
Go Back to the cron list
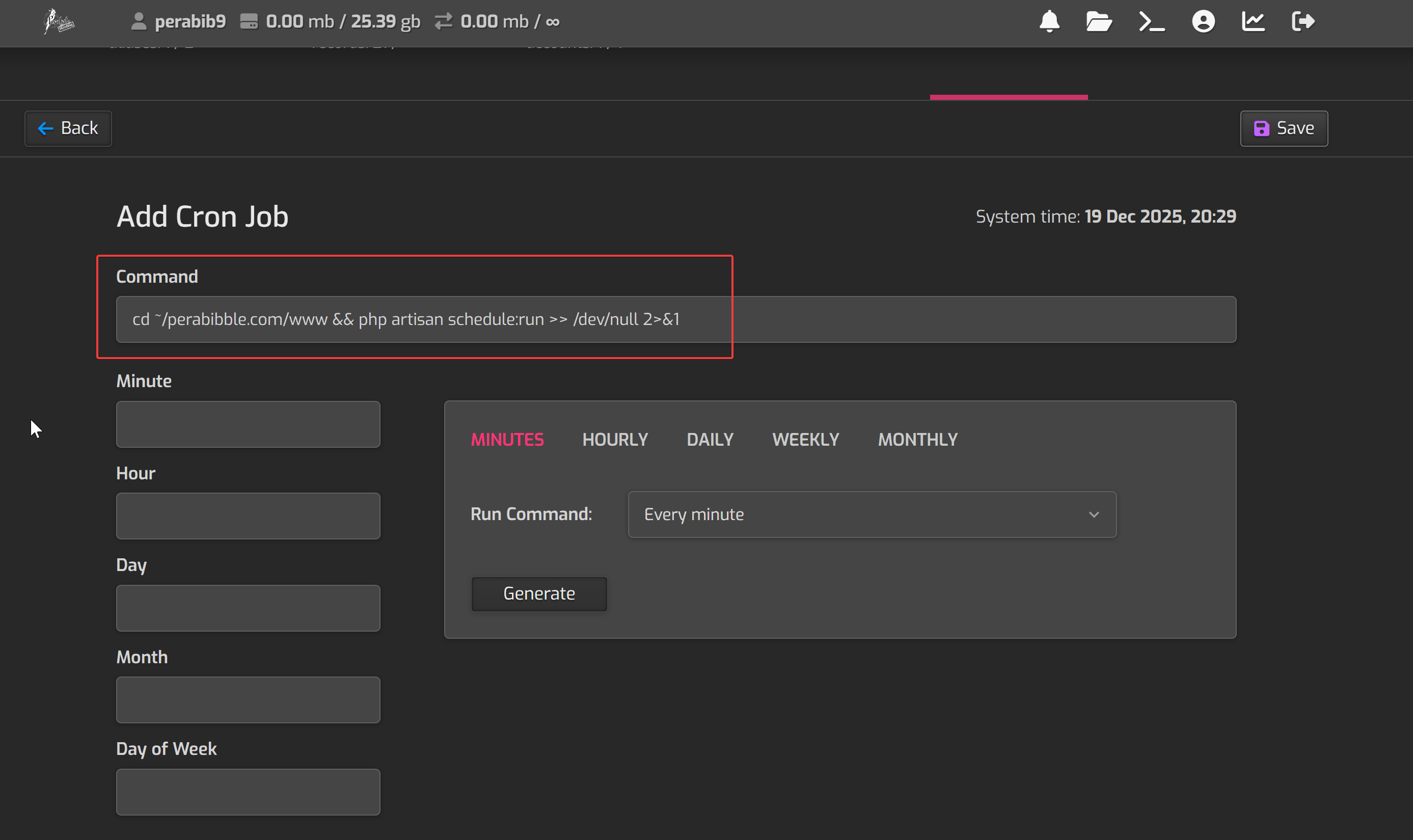tap(68, 128)
